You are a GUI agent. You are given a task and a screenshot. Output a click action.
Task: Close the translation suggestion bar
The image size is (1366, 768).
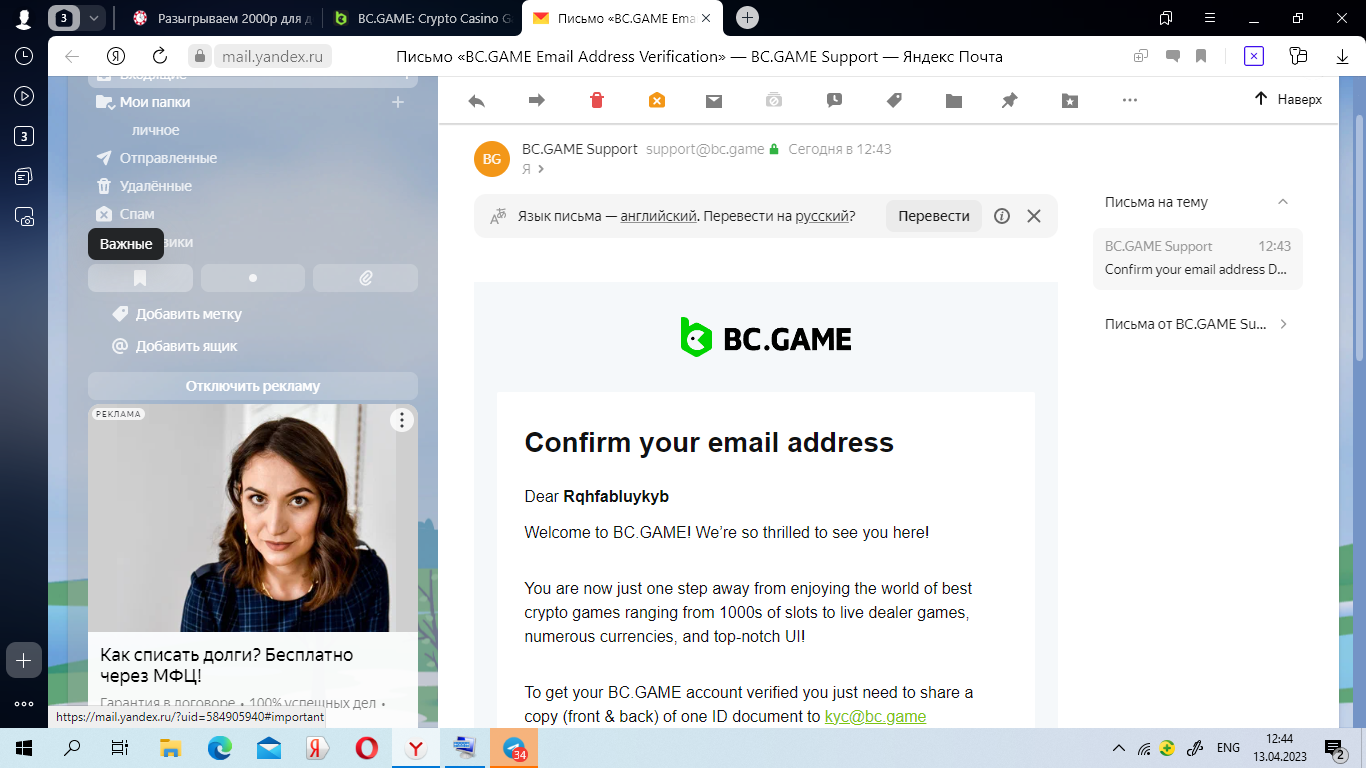pos(1034,216)
